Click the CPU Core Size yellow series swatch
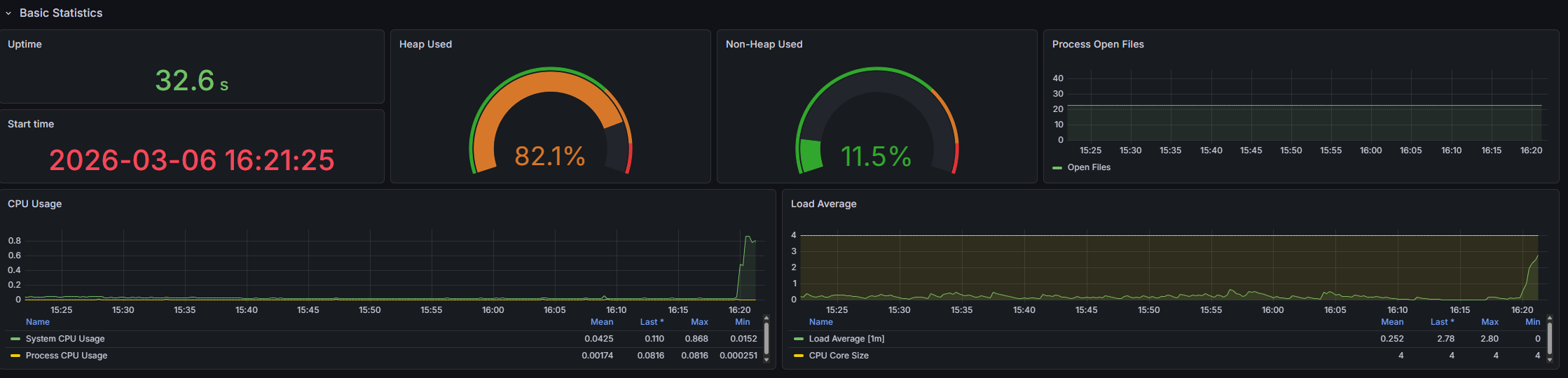Image resolution: width=1568 pixels, height=378 pixels. [x=799, y=356]
